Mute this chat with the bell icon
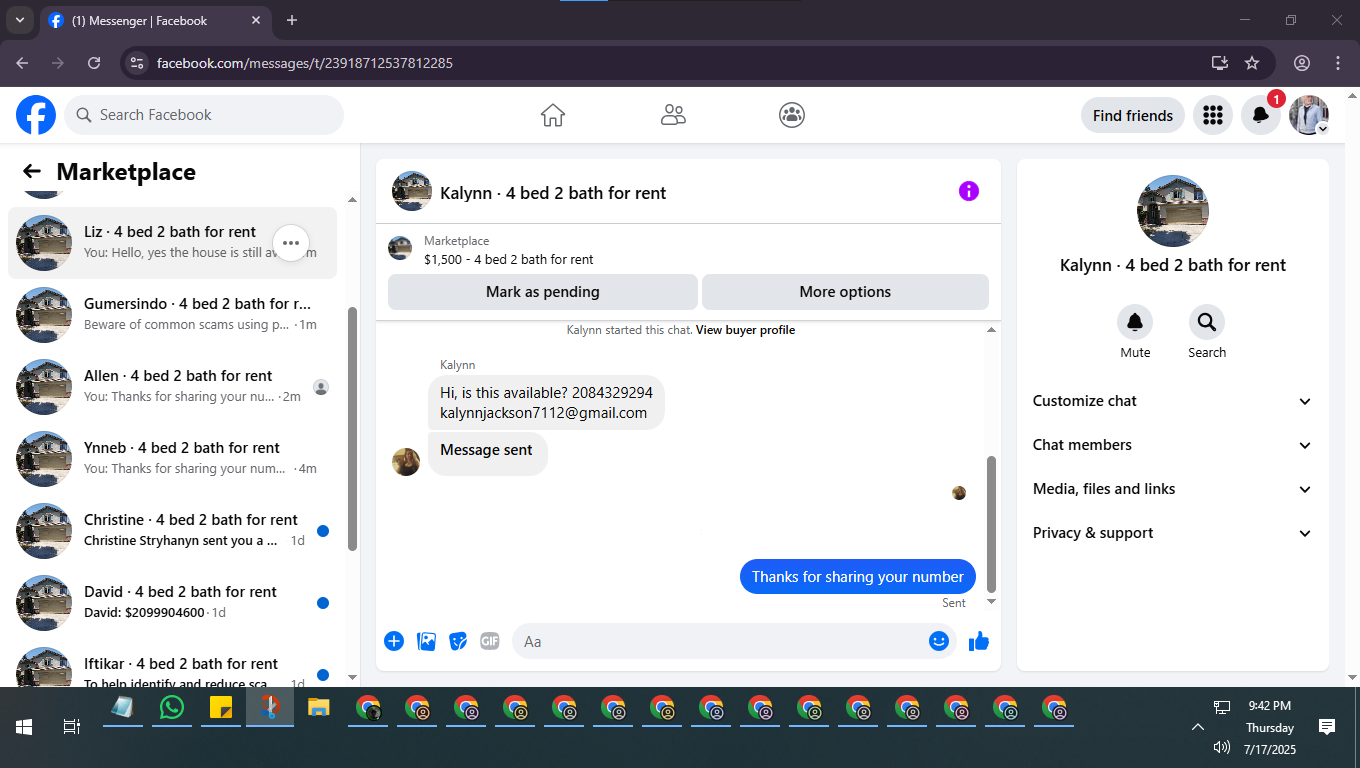1360x768 pixels. (1135, 322)
